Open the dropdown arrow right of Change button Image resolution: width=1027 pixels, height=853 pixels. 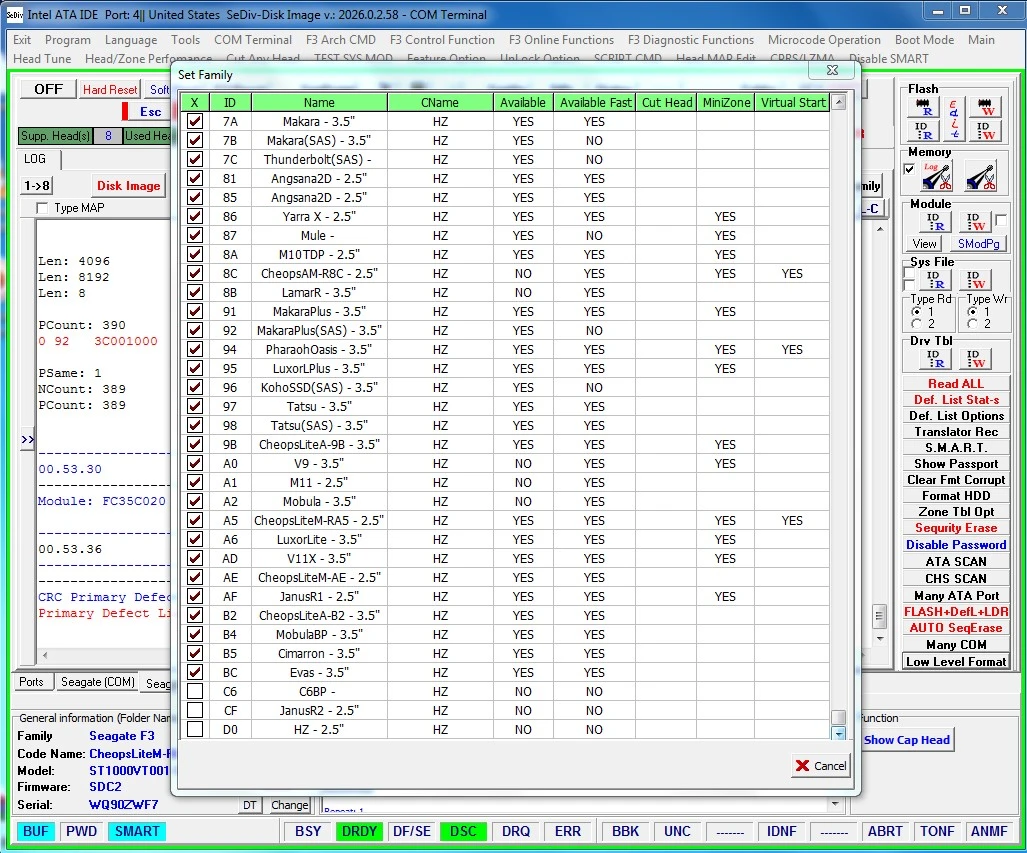tap(835, 804)
